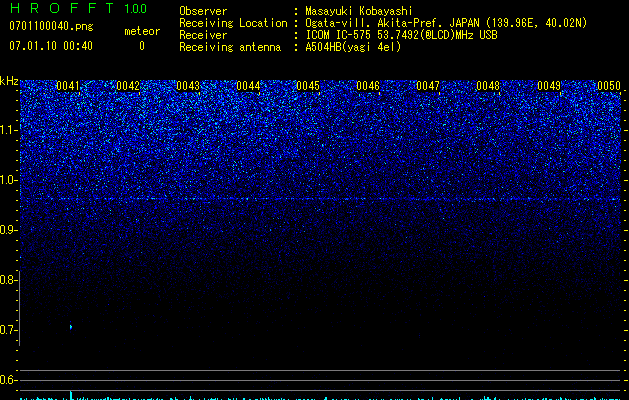
Task: Click the 0048 time marker
Action: click(x=488, y=86)
